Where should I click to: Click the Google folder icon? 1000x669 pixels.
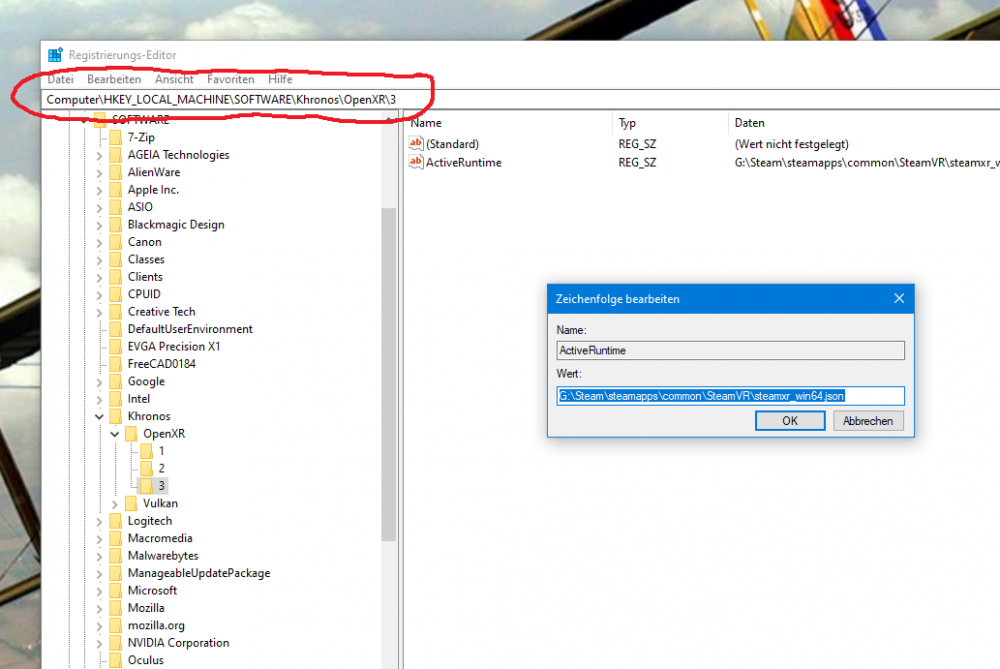tap(115, 381)
